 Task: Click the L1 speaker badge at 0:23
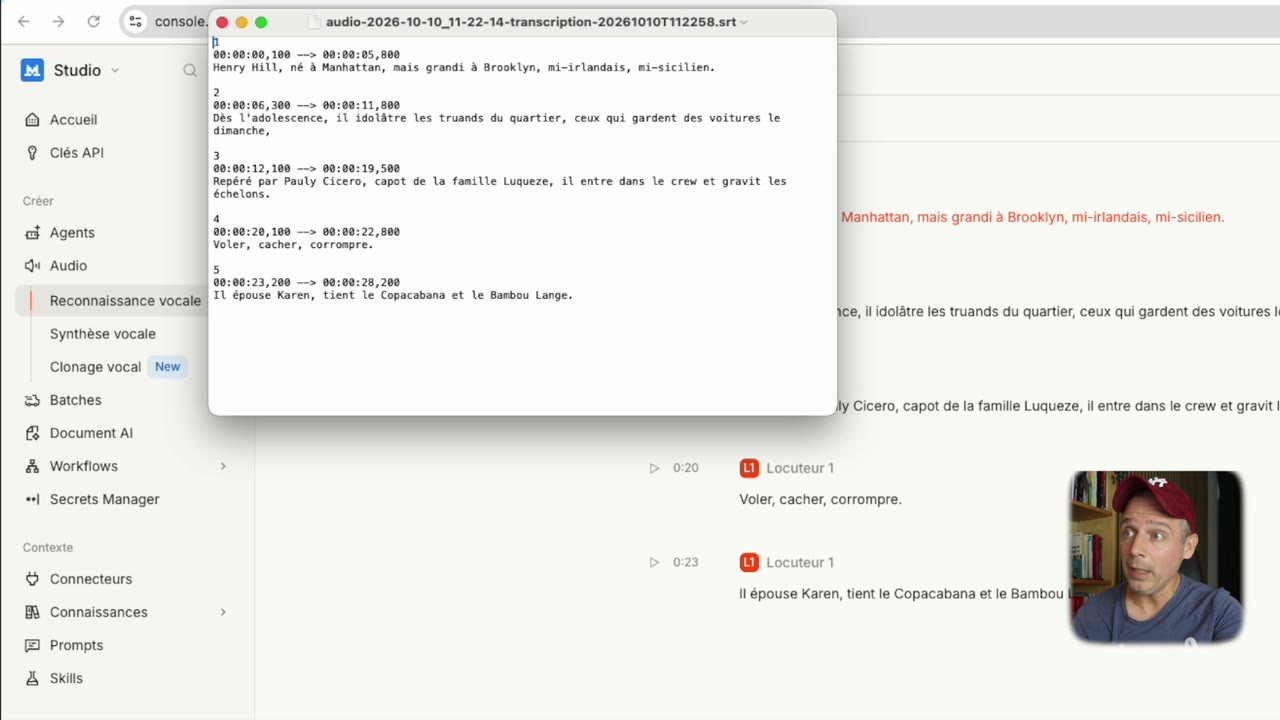click(x=749, y=562)
